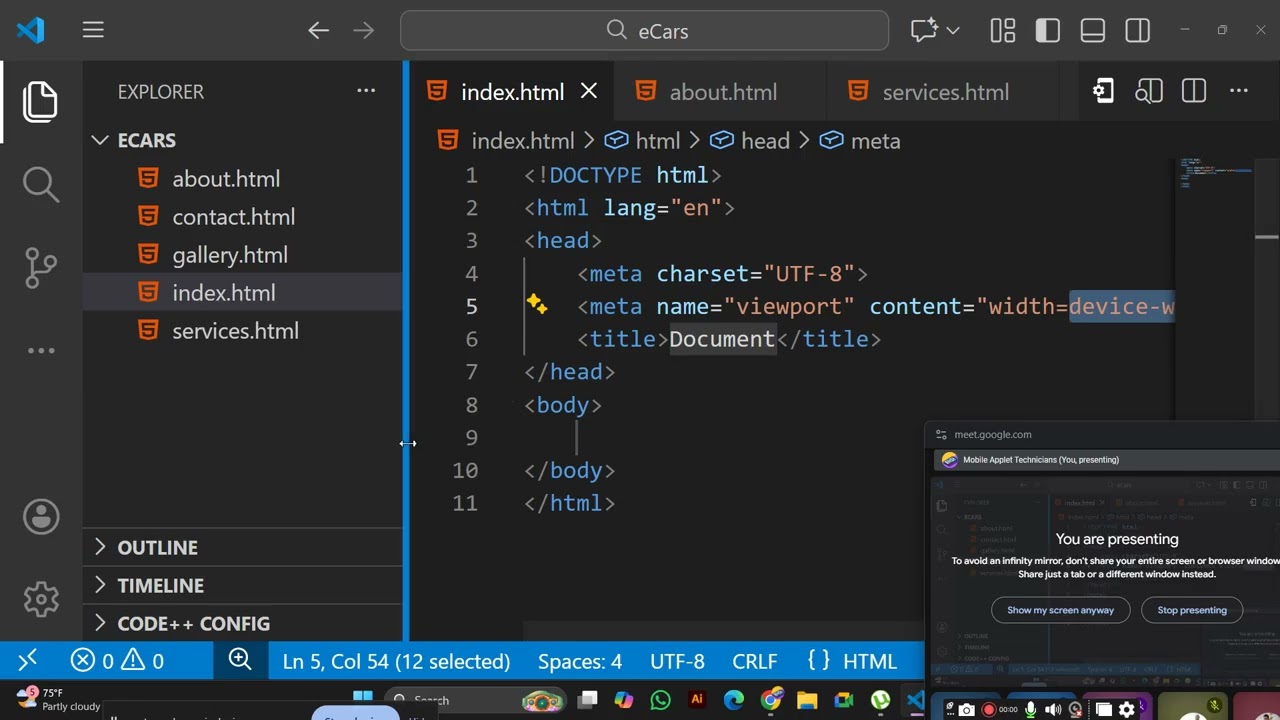Viewport: 1280px width, 720px height.
Task: Open editor more actions menu
Action: (1239, 92)
